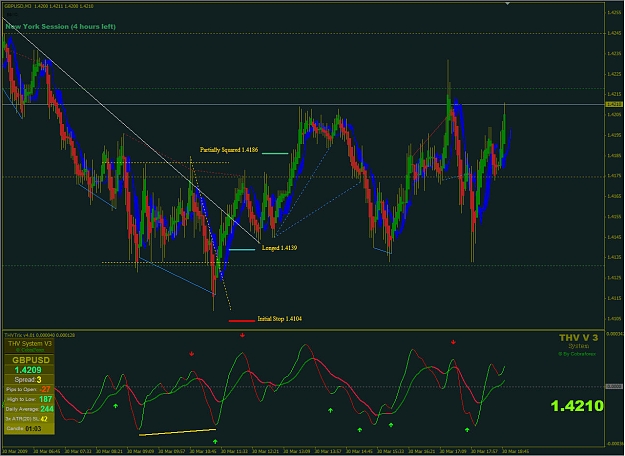The width and height of the screenshot is (625, 456).
Task: Click the 'By Cobraforex' credit text at right
Action: [577, 354]
